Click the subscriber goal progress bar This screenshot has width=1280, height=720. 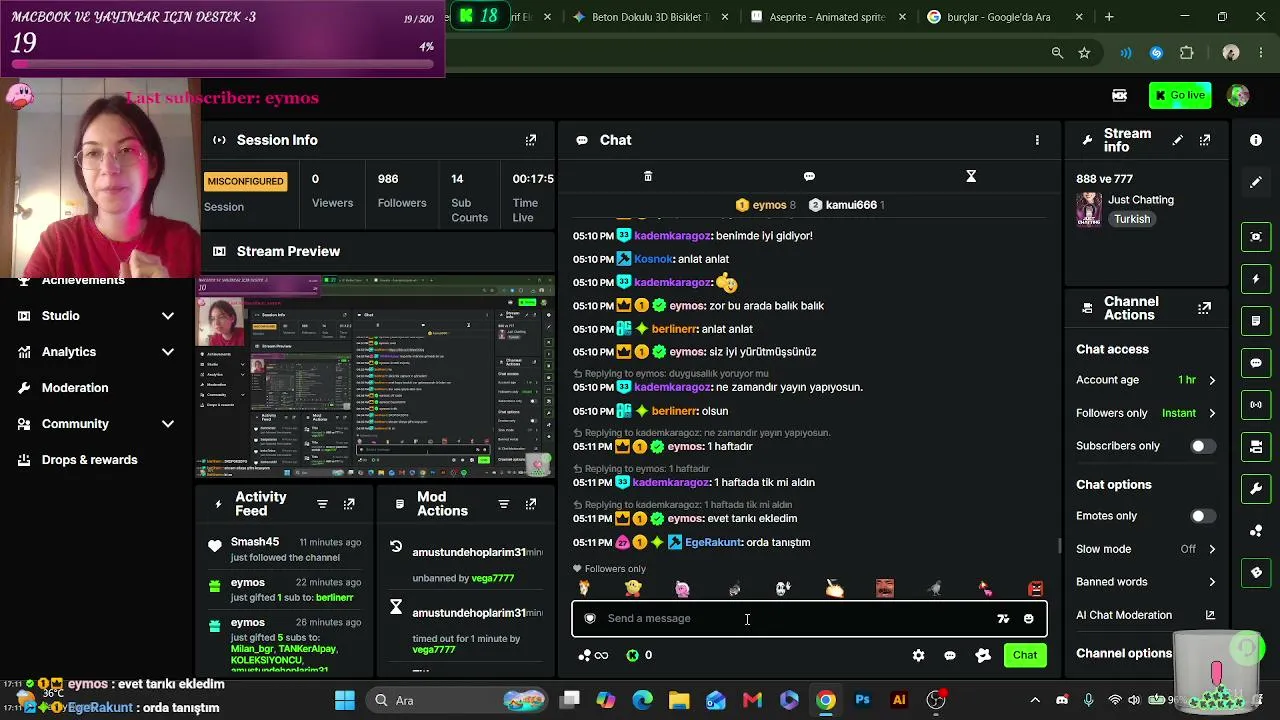click(x=223, y=65)
